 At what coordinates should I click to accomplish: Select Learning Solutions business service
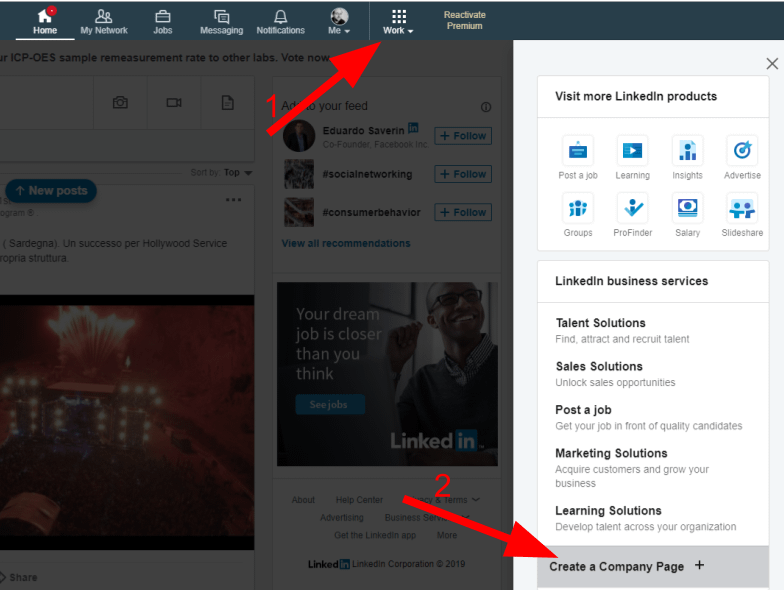pyautogui.click(x=646, y=518)
